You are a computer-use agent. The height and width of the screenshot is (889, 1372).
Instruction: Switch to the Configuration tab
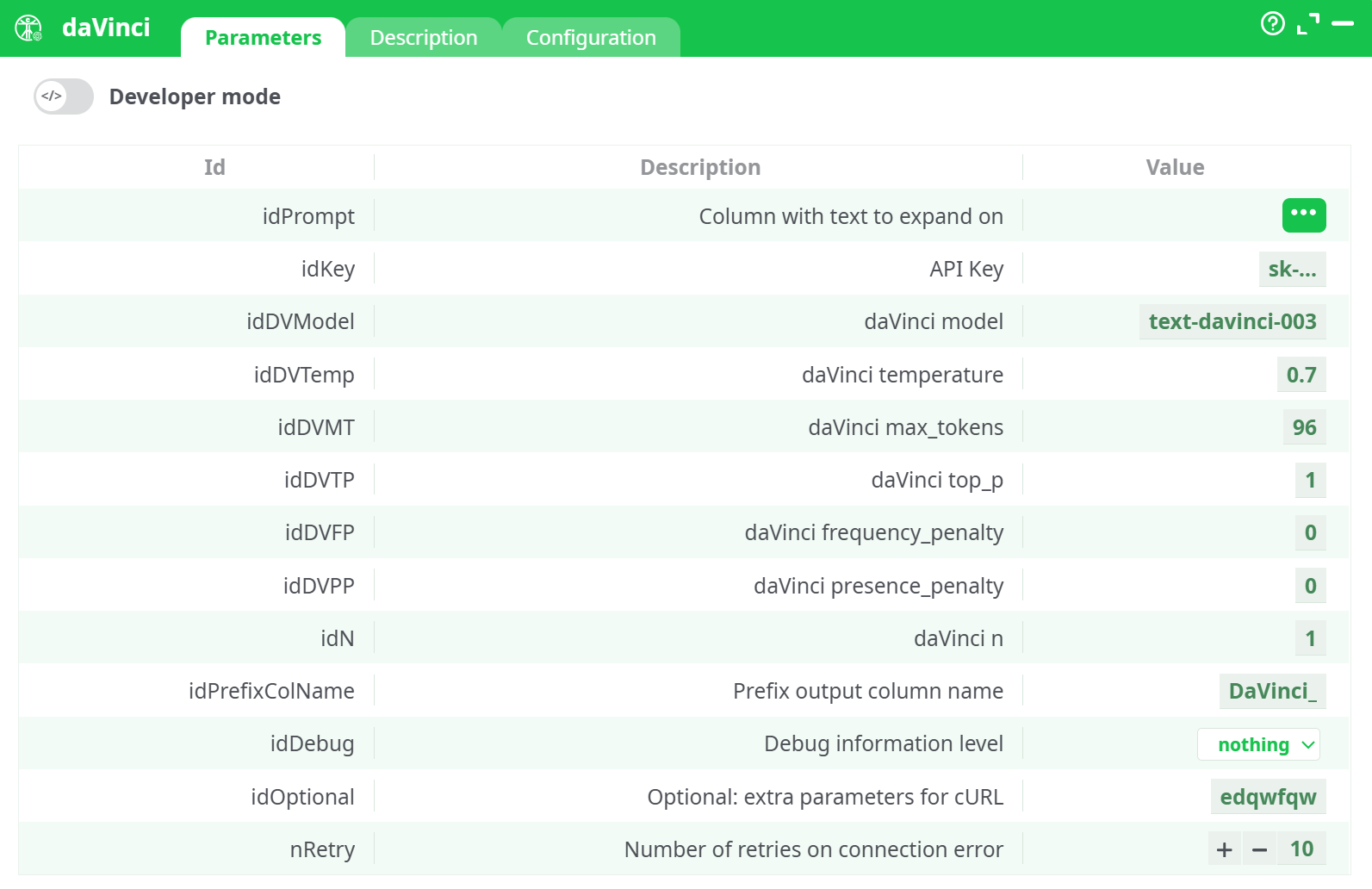coord(591,38)
